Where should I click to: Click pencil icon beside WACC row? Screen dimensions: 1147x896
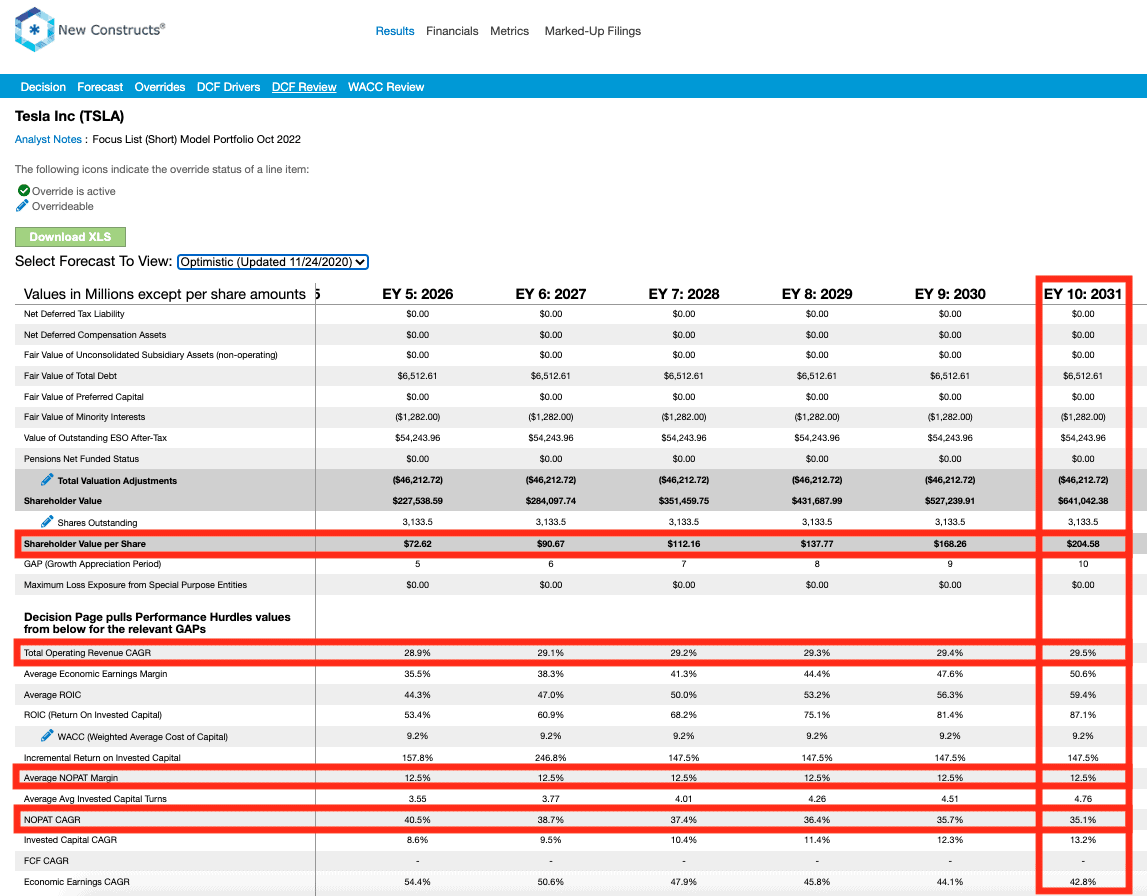47,736
